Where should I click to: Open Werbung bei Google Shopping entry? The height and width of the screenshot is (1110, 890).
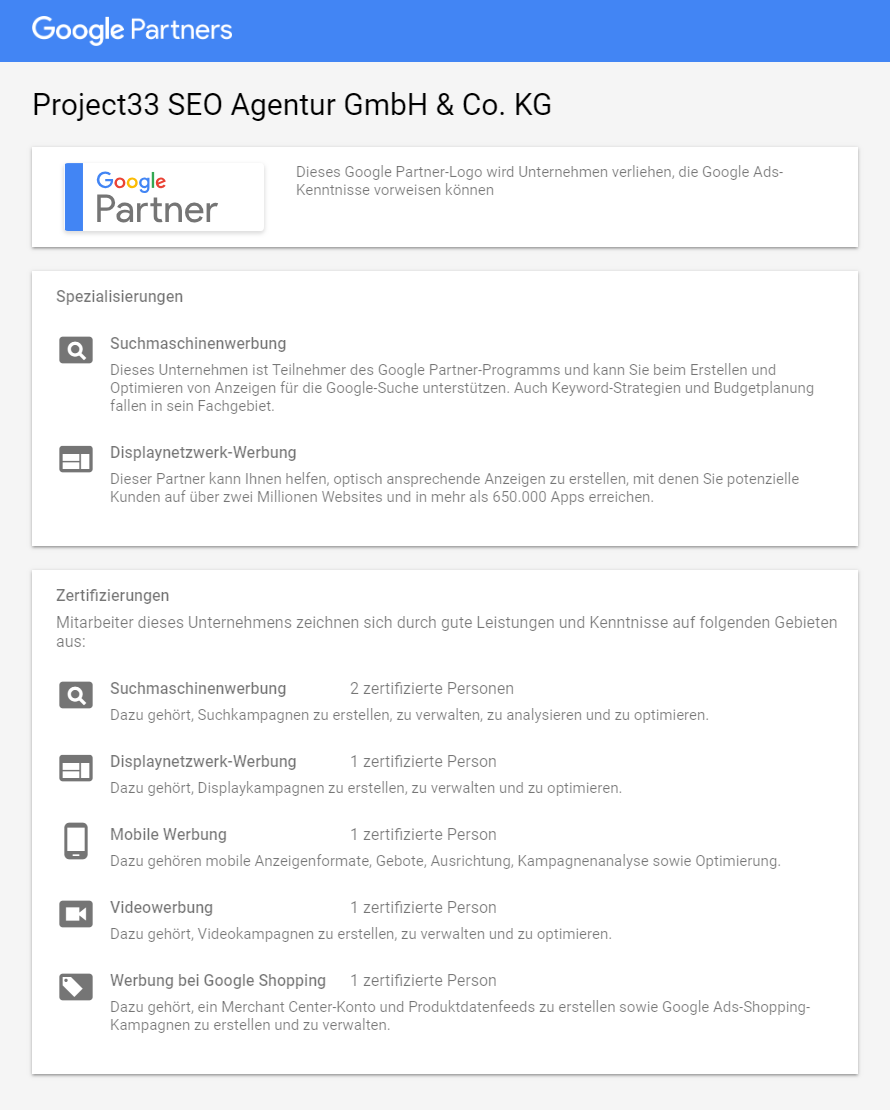pos(218,980)
